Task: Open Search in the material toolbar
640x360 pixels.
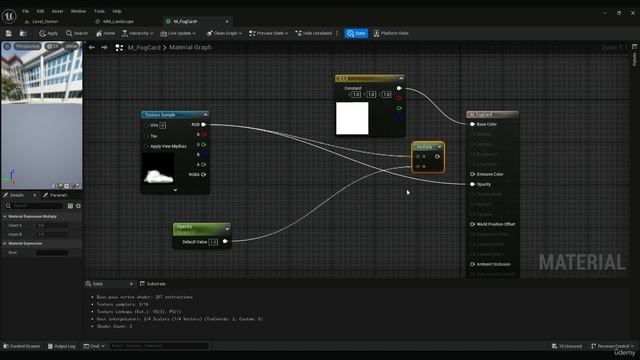Action: coord(77,33)
